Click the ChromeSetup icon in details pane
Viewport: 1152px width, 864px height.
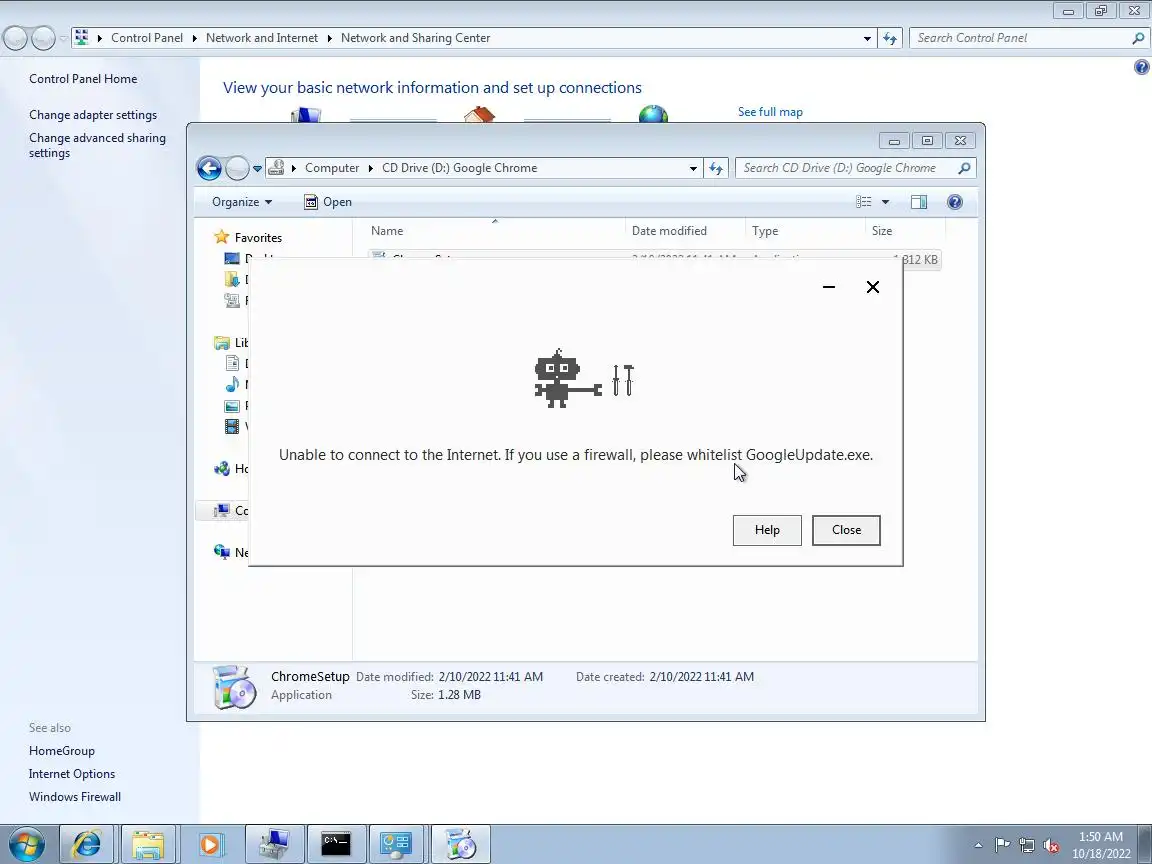pyautogui.click(x=234, y=687)
